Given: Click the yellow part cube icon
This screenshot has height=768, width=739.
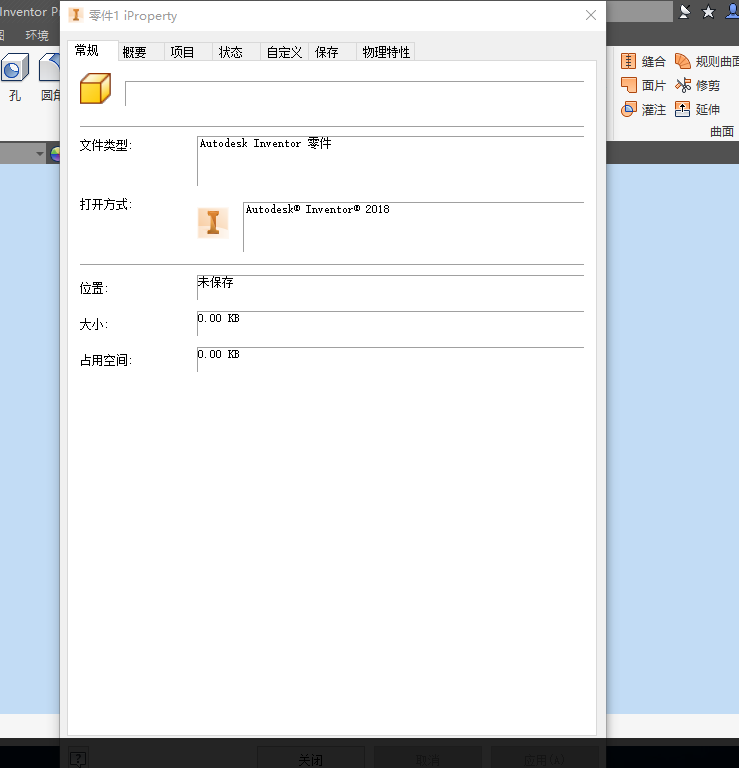Looking at the screenshot, I should point(95,89).
